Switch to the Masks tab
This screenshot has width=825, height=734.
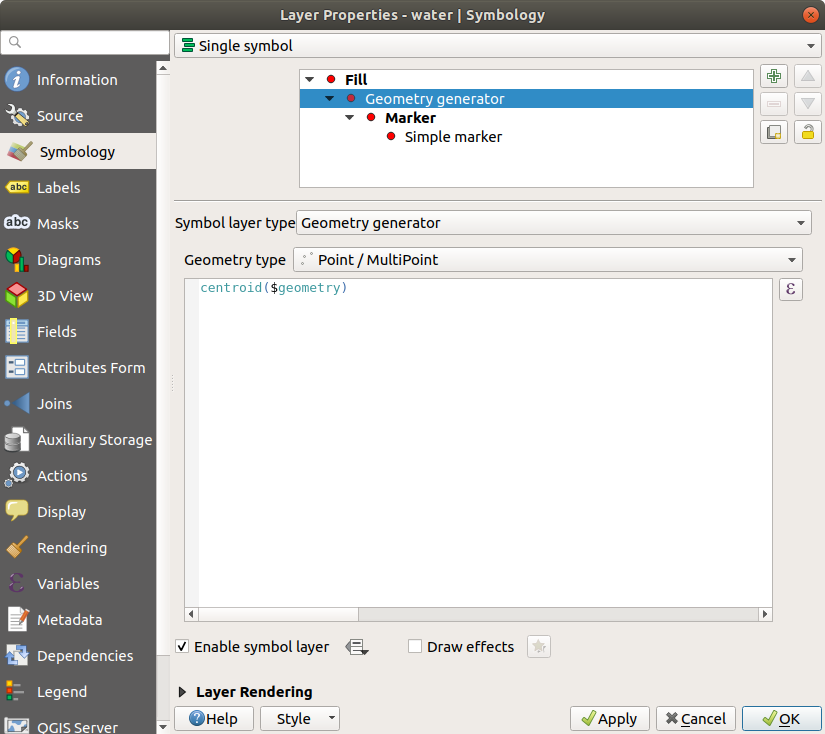coord(57,224)
